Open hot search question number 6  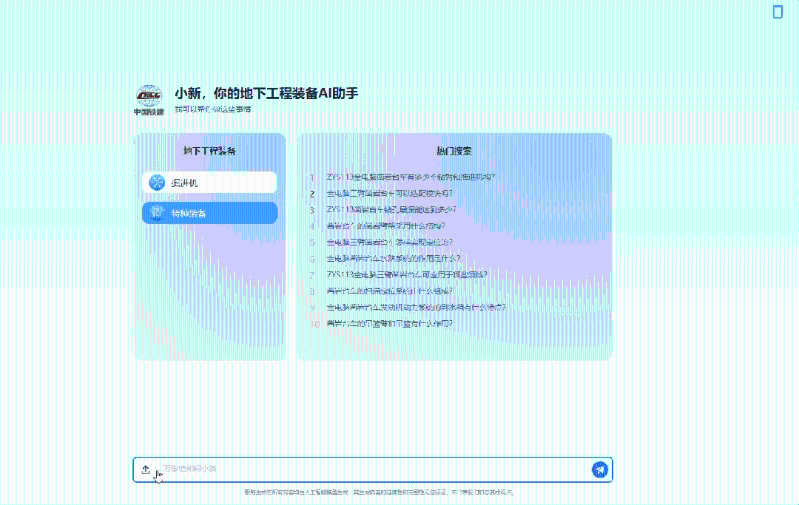click(x=393, y=258)
